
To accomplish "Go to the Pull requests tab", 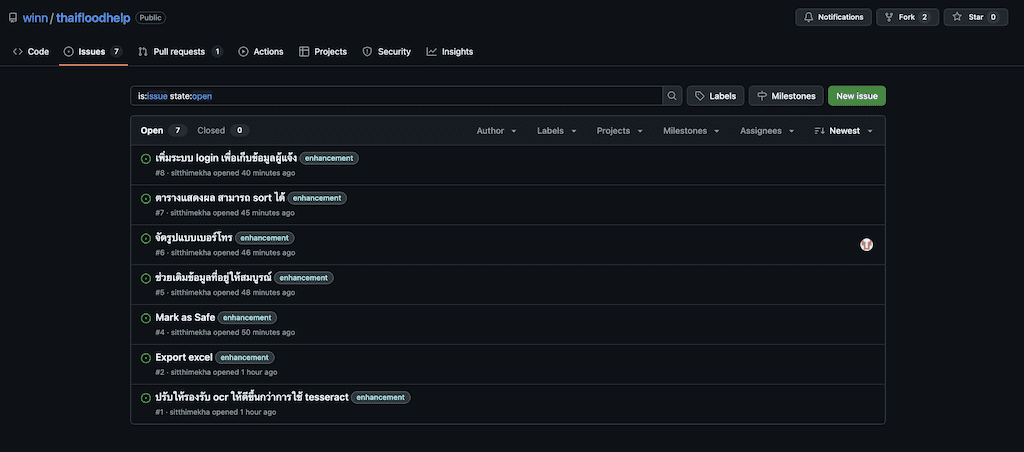I will 180,52.
